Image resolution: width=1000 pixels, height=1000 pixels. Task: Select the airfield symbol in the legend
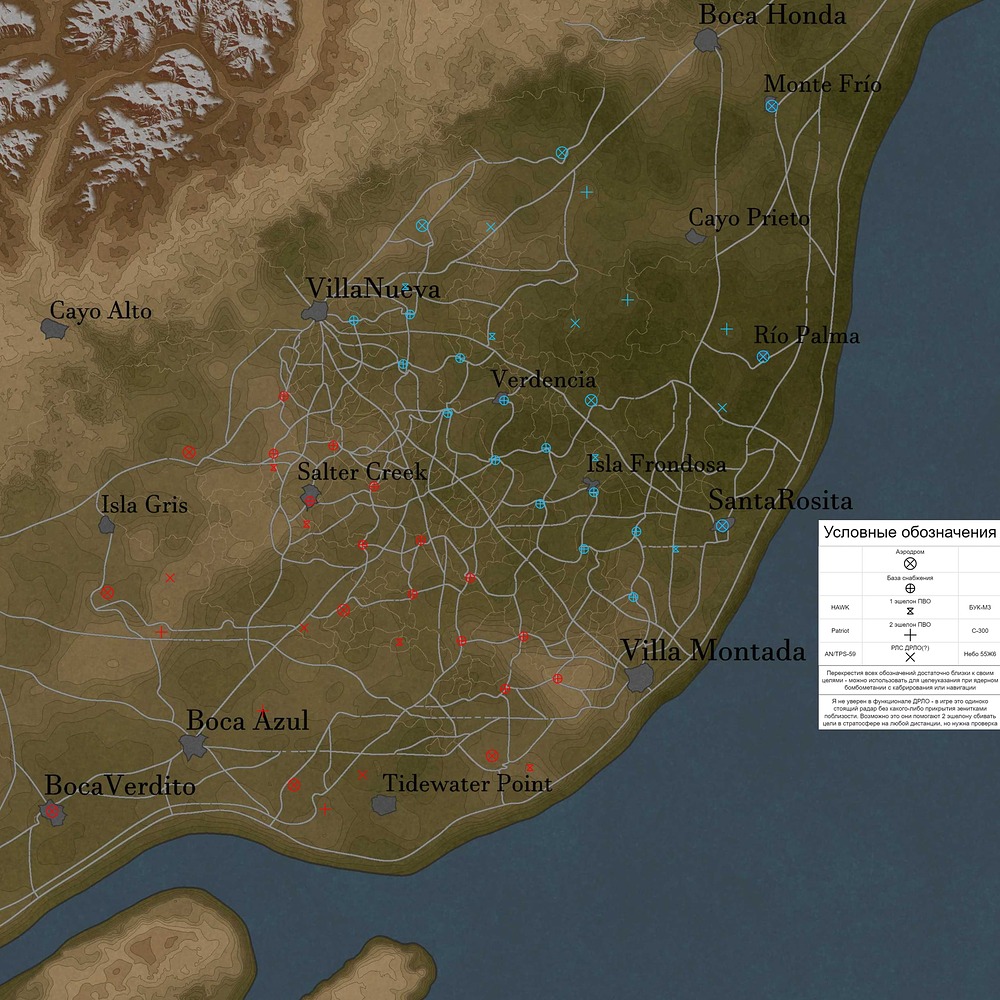pos(910,563)
